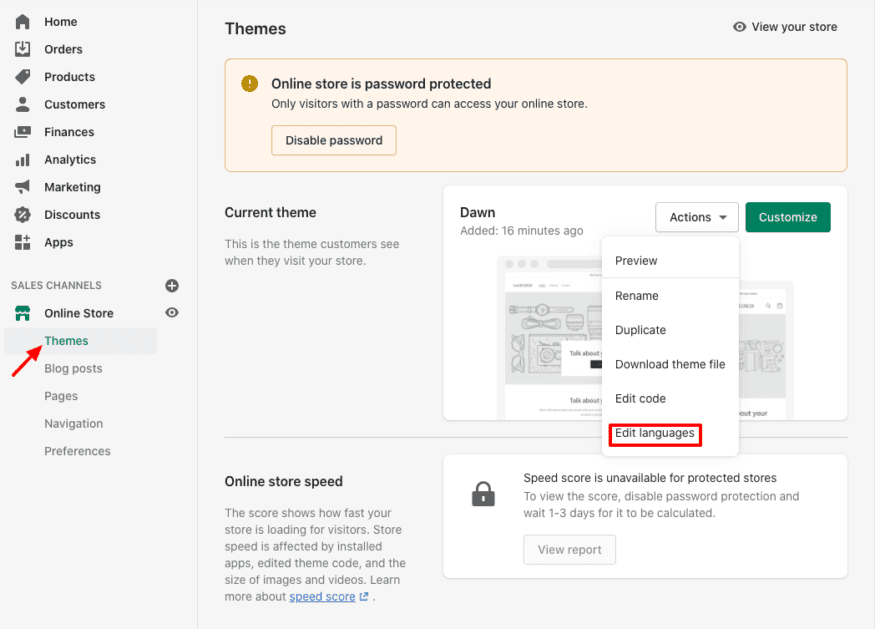Image resolution: width=875 pixels, height=629 pixels.
Task: Click the View your store link
Action: click(x=794, y=27)
